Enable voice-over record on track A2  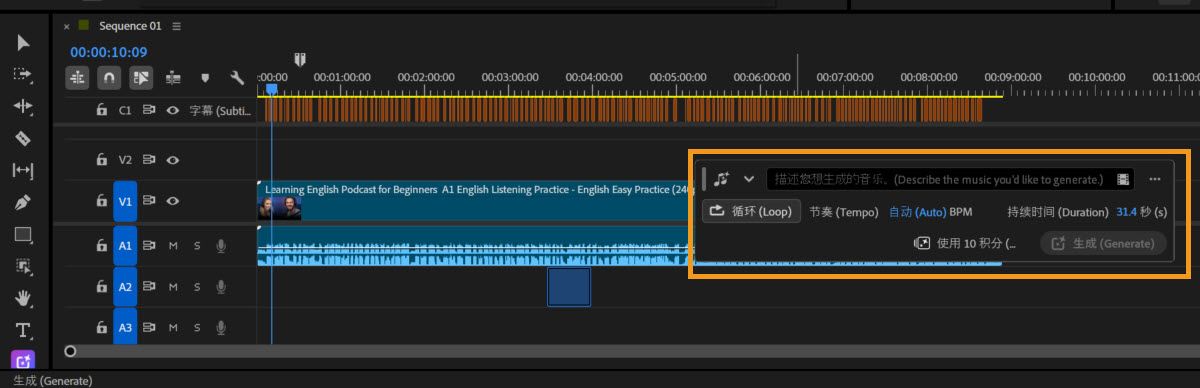[x=220, y=287]
